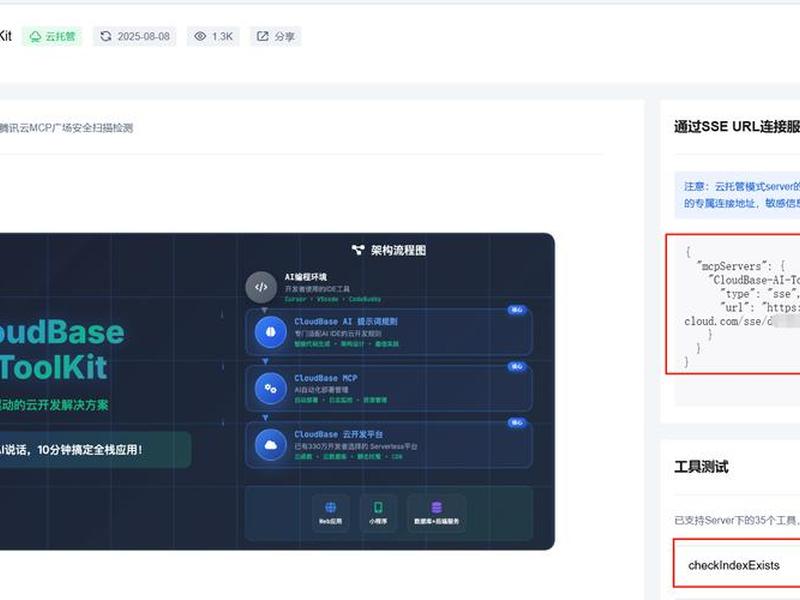Image resolution: width=800 pixels, height=600 pixels.
Task: Click the code brackets icon for AI编程环境
Action: [261, 287]
